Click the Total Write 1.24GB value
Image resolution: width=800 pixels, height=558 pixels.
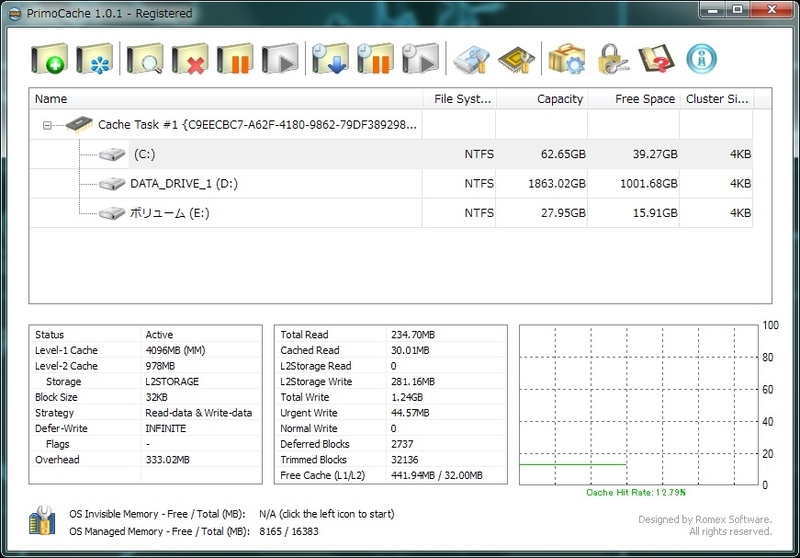pyautogui.click(x=407, y=397)
